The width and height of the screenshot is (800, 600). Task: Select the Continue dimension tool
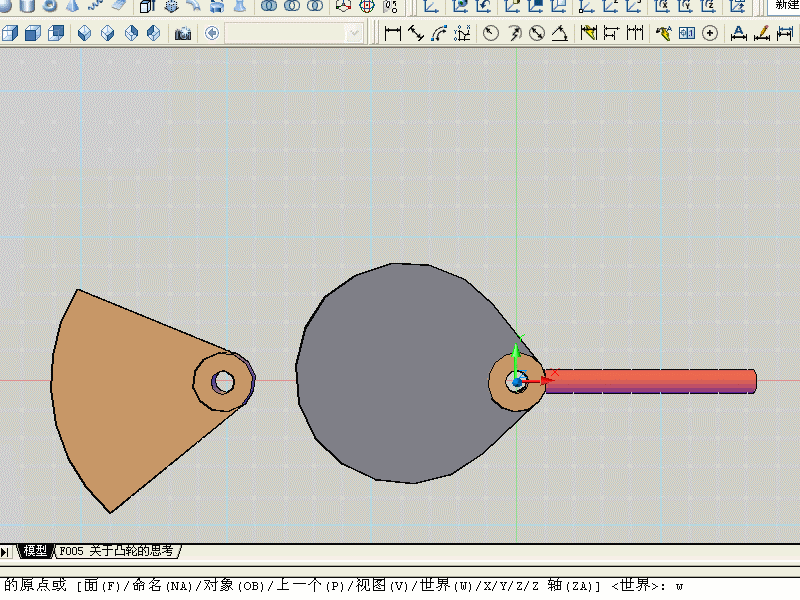tap(635, 33)
